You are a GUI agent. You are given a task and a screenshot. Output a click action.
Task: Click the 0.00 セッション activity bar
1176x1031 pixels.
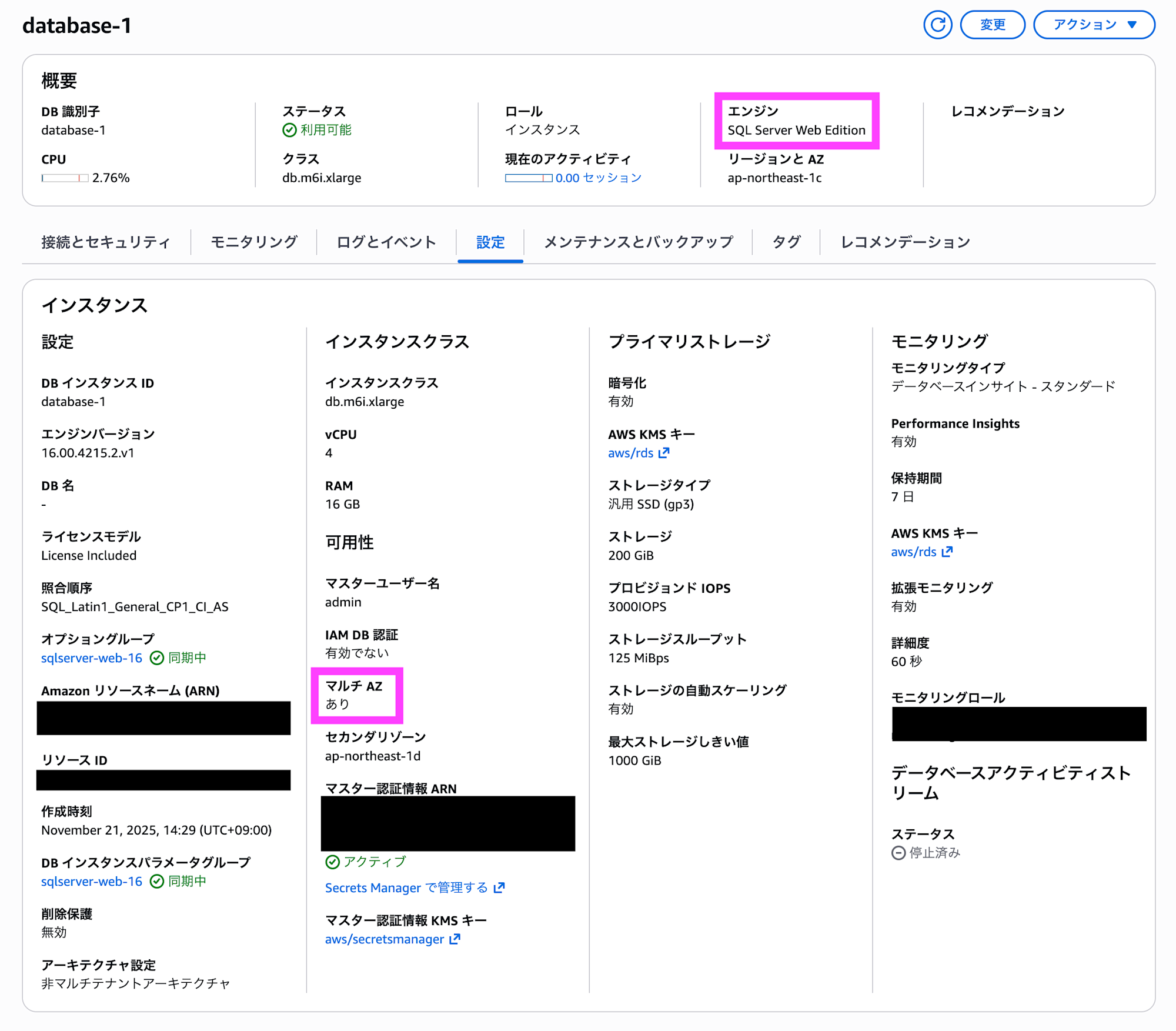[x=528, y=177]
